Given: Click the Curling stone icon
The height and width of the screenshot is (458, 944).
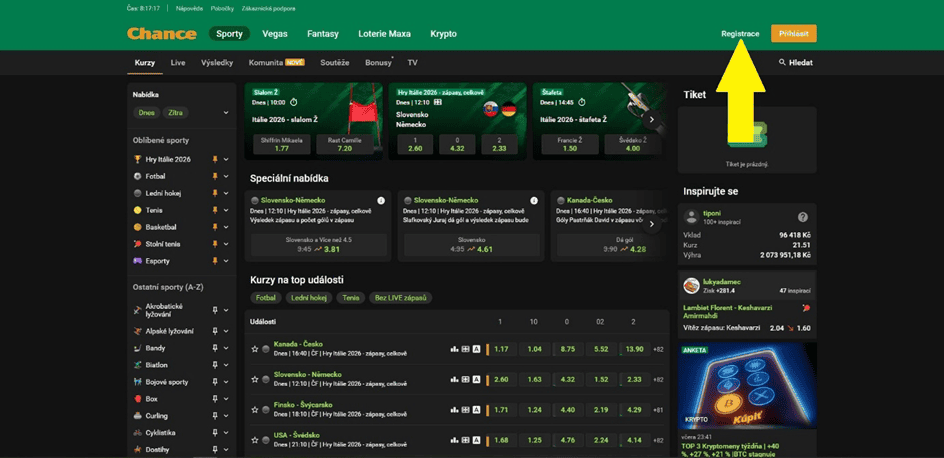Looking at the screenshot, I should click(138, 415).
